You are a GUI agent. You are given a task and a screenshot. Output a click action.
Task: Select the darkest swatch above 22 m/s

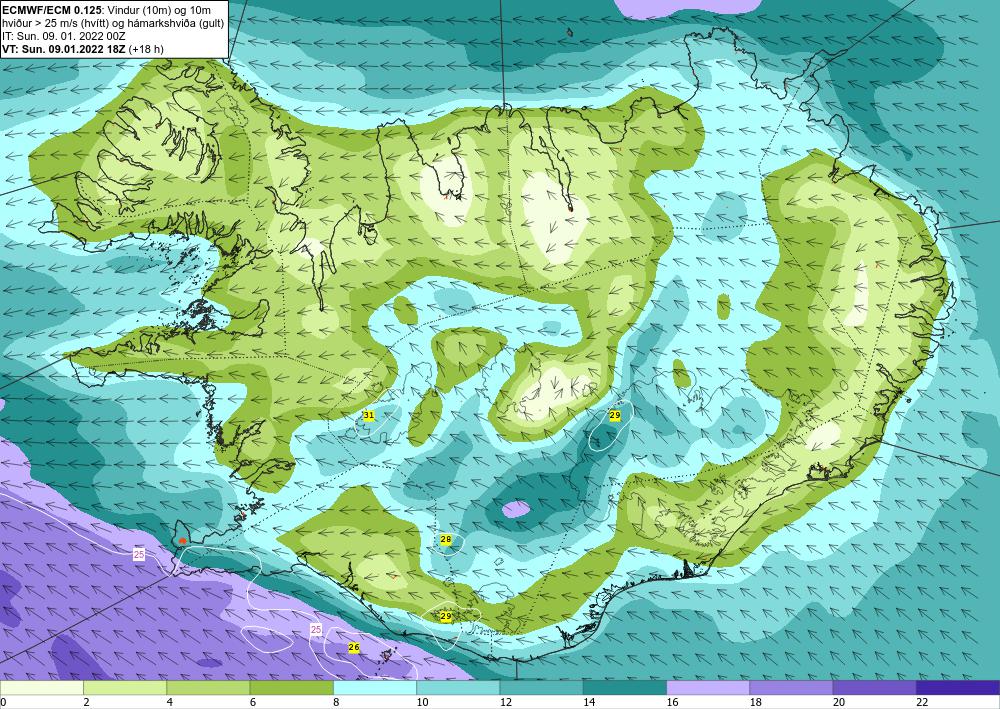coord(958,688)
